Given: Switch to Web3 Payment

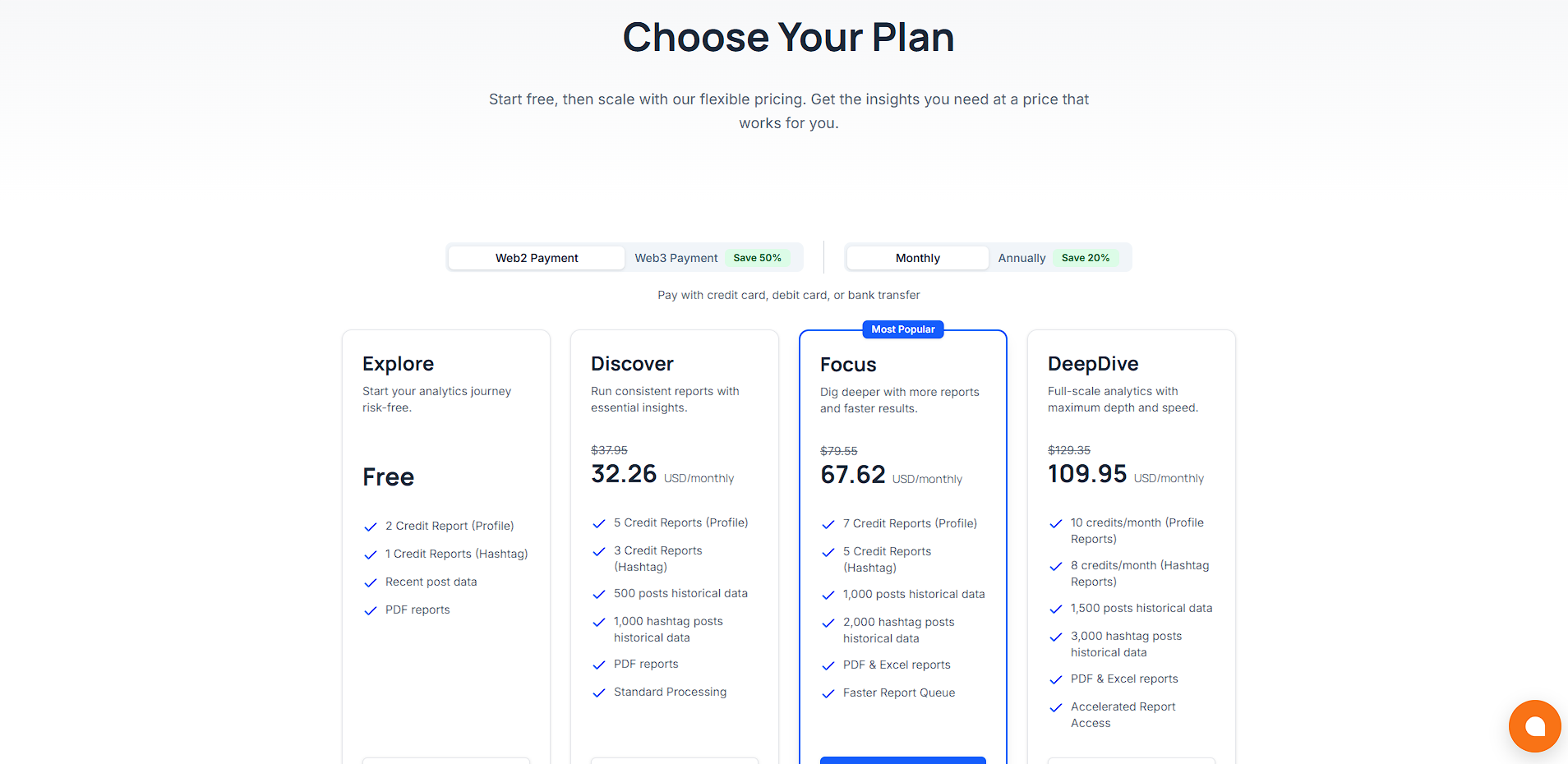Looking at the screenshot, I should point(676,258).
